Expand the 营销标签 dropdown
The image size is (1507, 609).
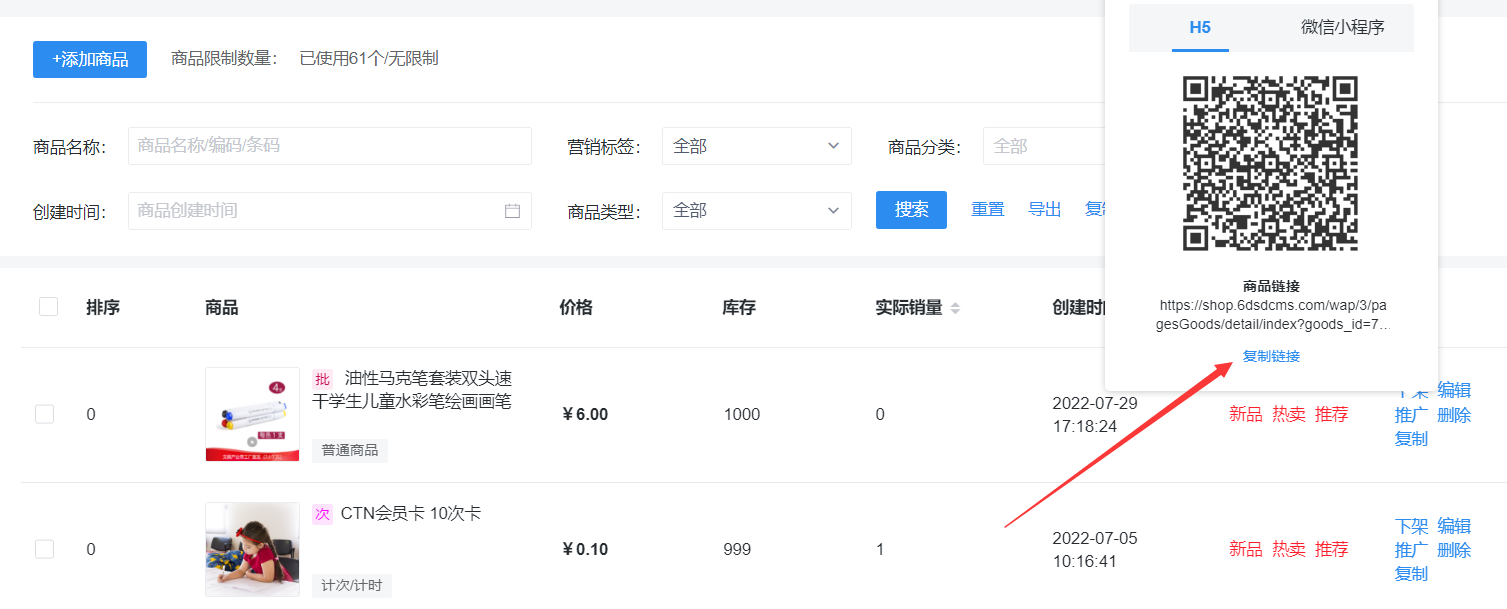tap(757, 146)
